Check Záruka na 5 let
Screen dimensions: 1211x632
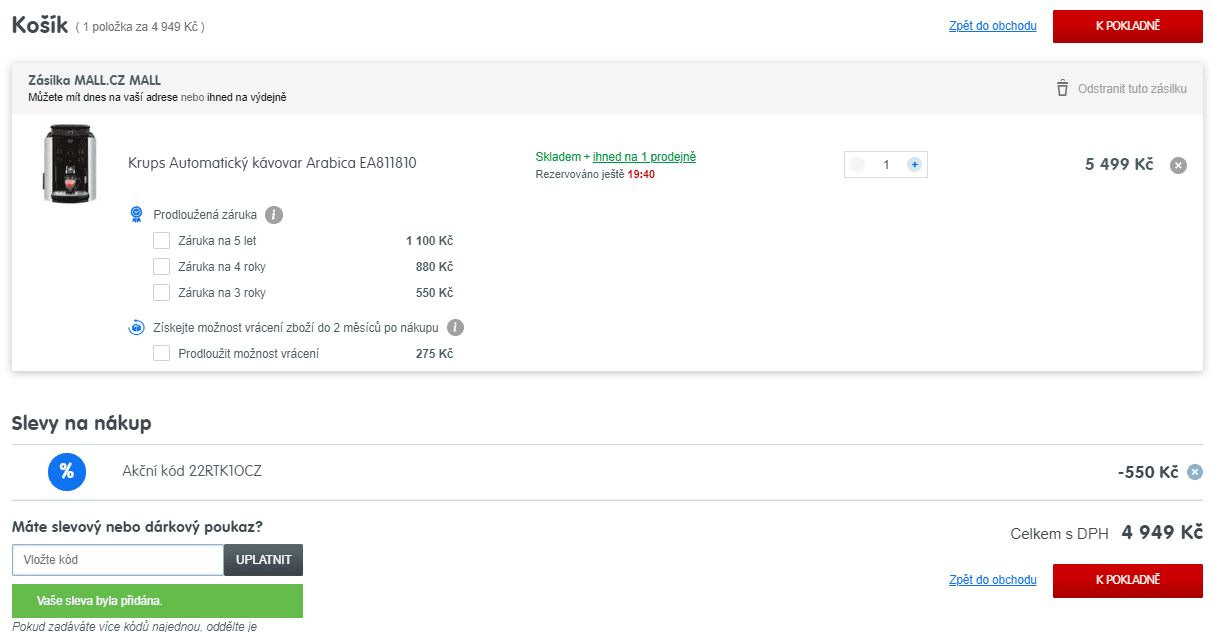tap(161, 240)
